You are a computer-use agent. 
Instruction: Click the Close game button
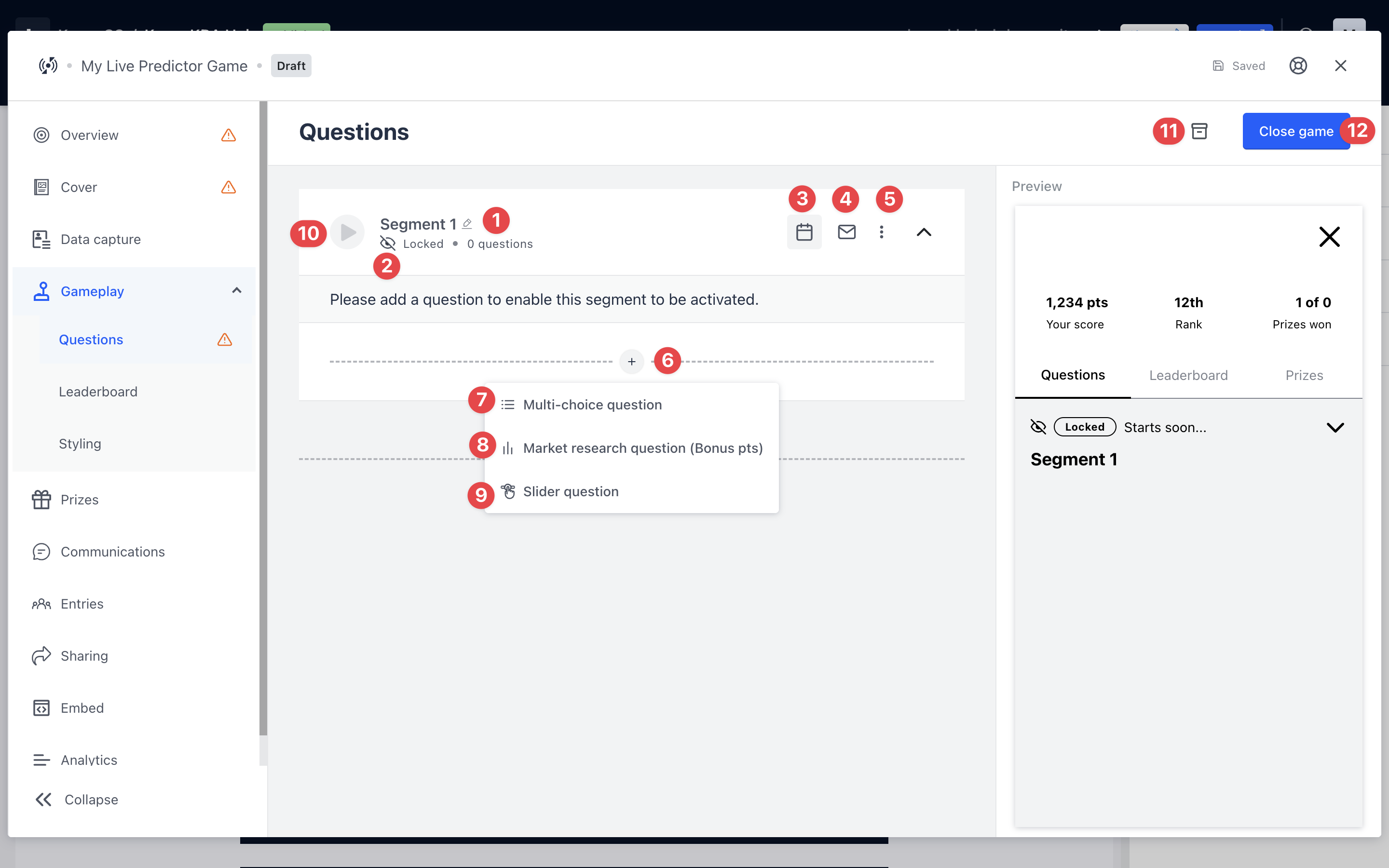click(x=1295, y=132)
